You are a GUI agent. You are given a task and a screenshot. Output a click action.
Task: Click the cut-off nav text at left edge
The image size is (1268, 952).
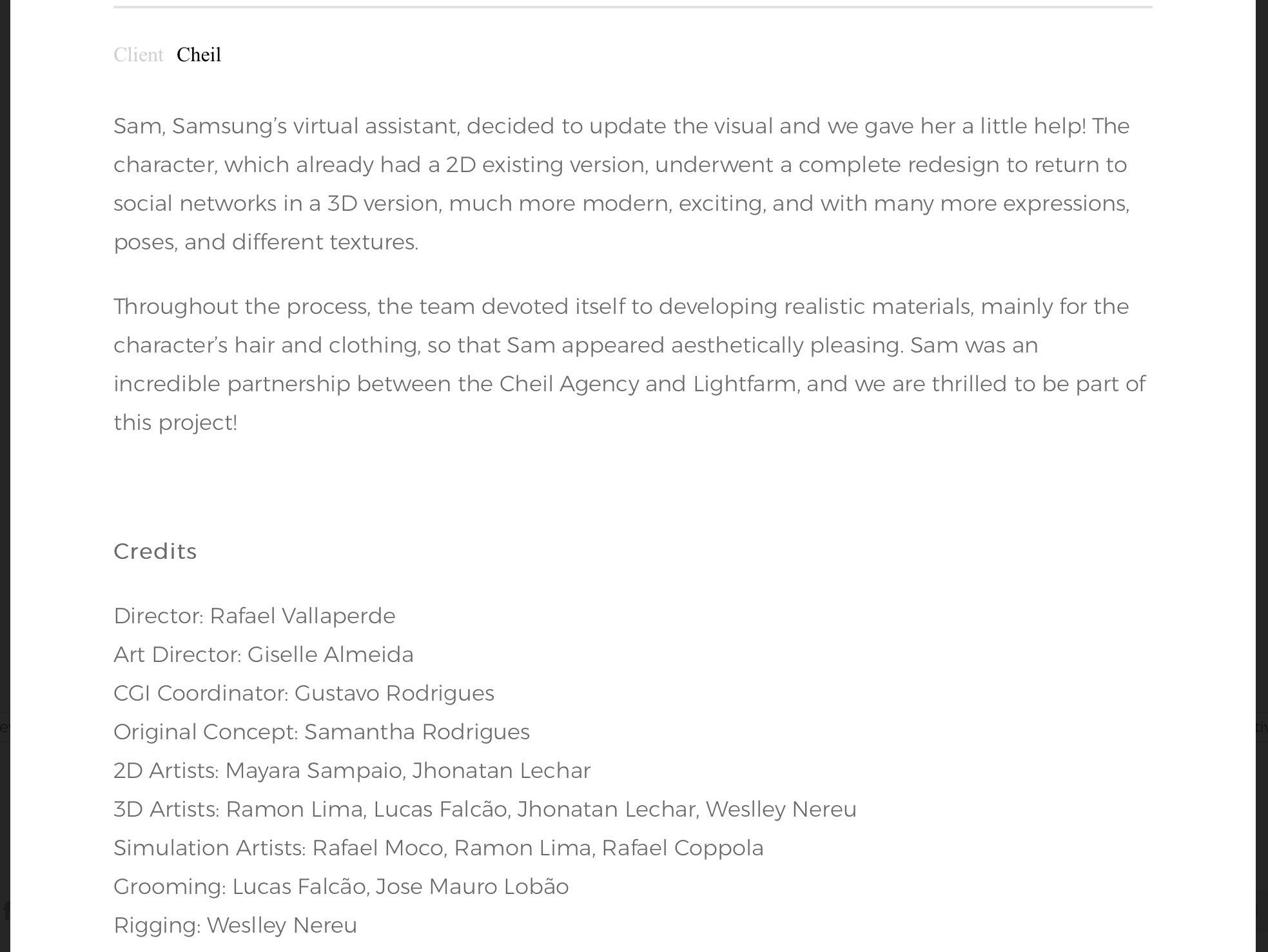click(5, 727)
